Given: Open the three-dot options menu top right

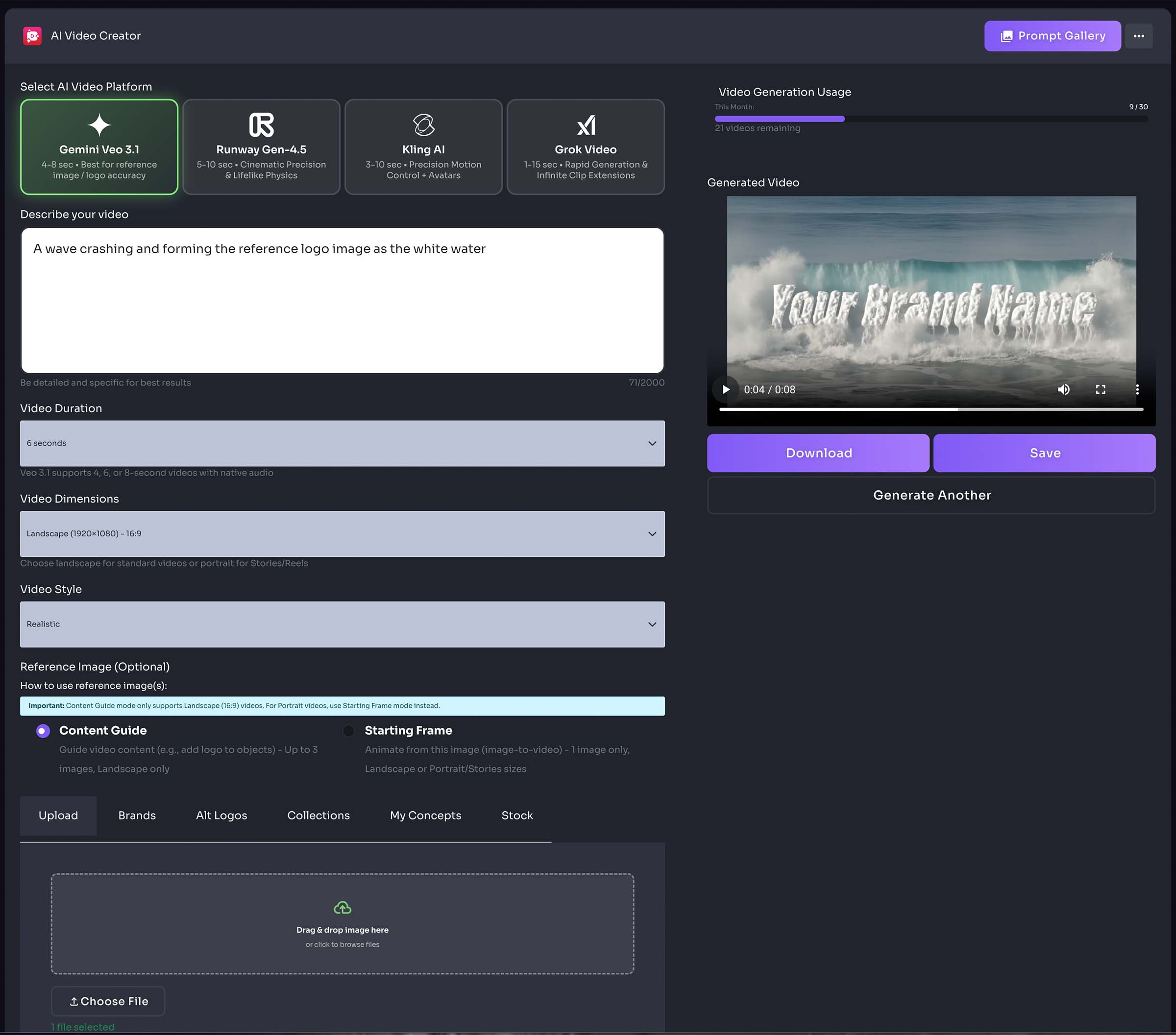Looking at the screenshot, I should click(1139, 36).
